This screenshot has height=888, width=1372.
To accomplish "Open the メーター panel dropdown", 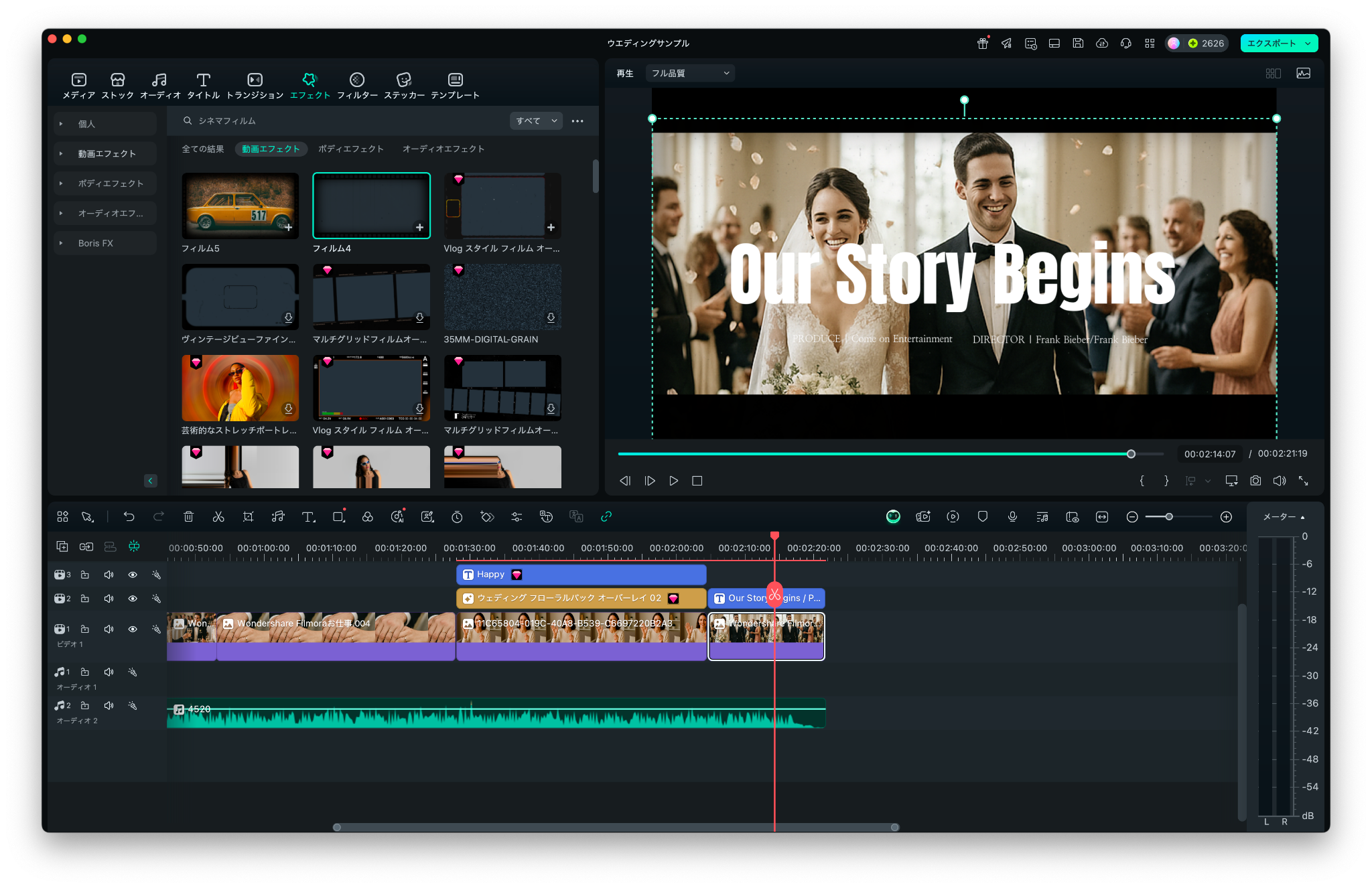I will [1284, 517].
